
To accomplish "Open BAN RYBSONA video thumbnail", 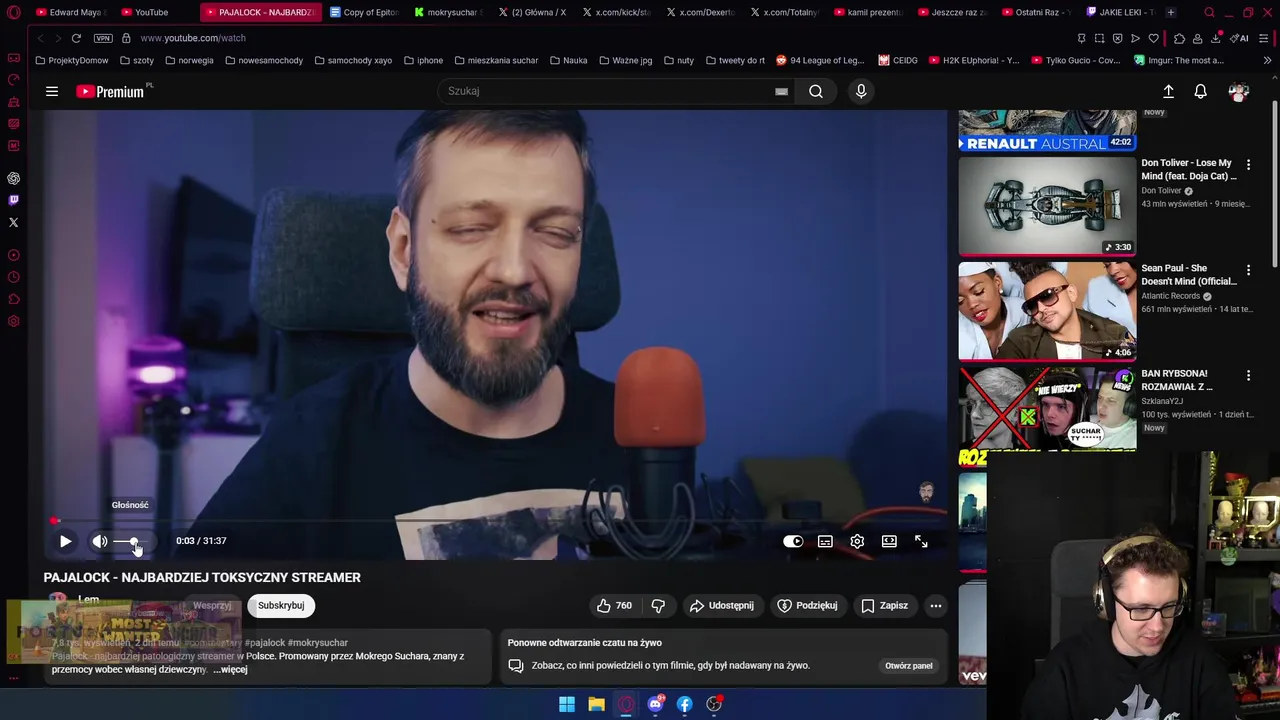I will [x=1047, y=416].
